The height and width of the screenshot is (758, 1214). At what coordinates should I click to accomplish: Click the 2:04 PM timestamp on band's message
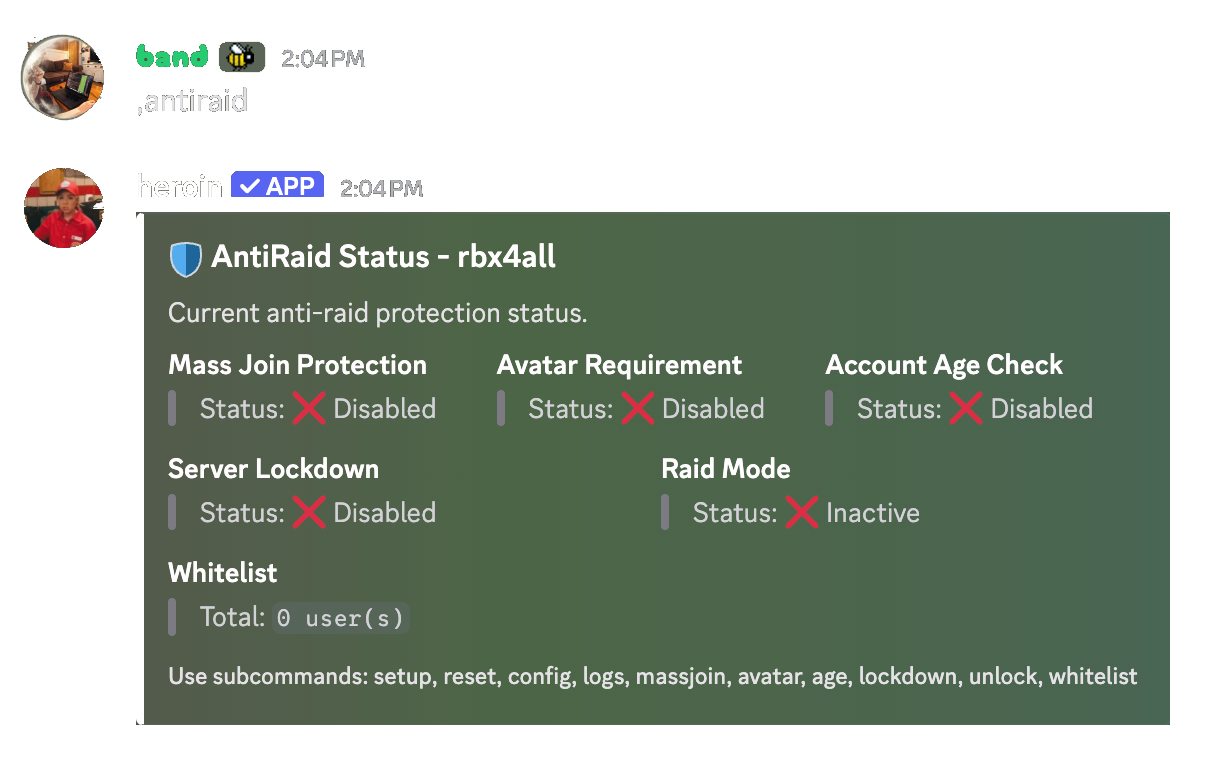323,58
